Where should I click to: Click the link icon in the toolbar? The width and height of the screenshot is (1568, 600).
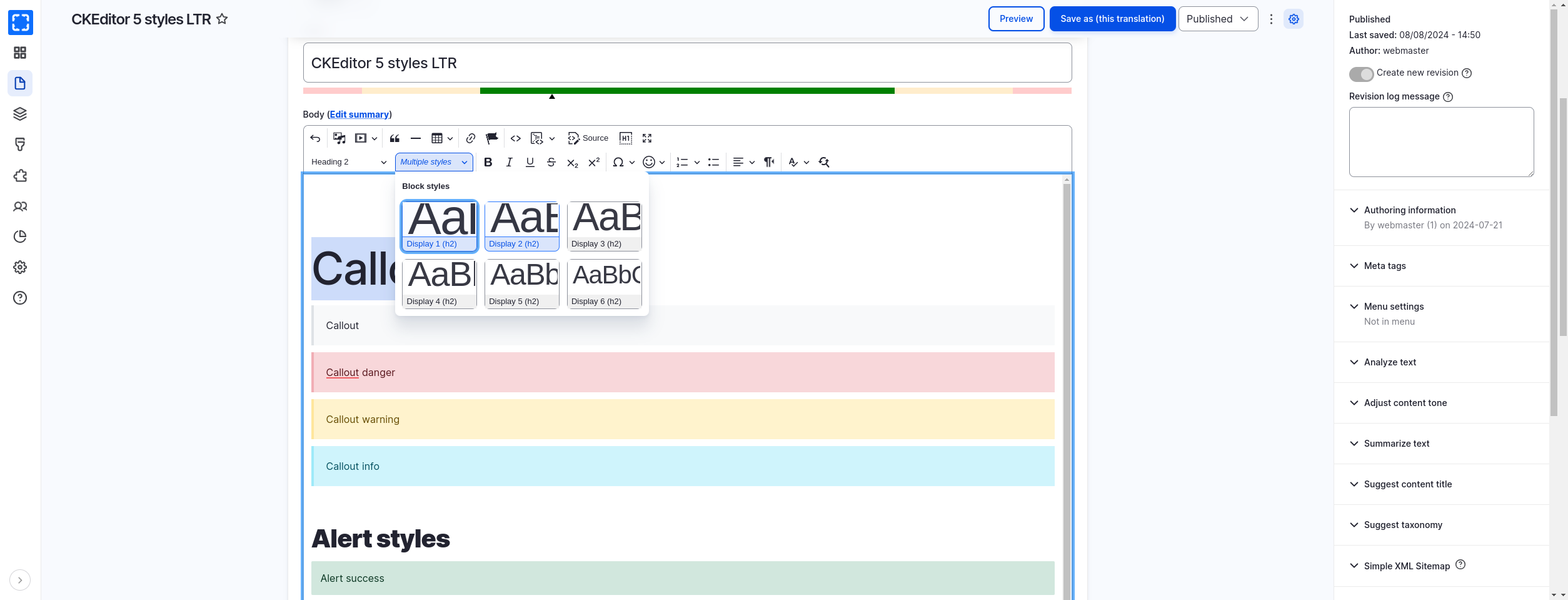(471, 138)
